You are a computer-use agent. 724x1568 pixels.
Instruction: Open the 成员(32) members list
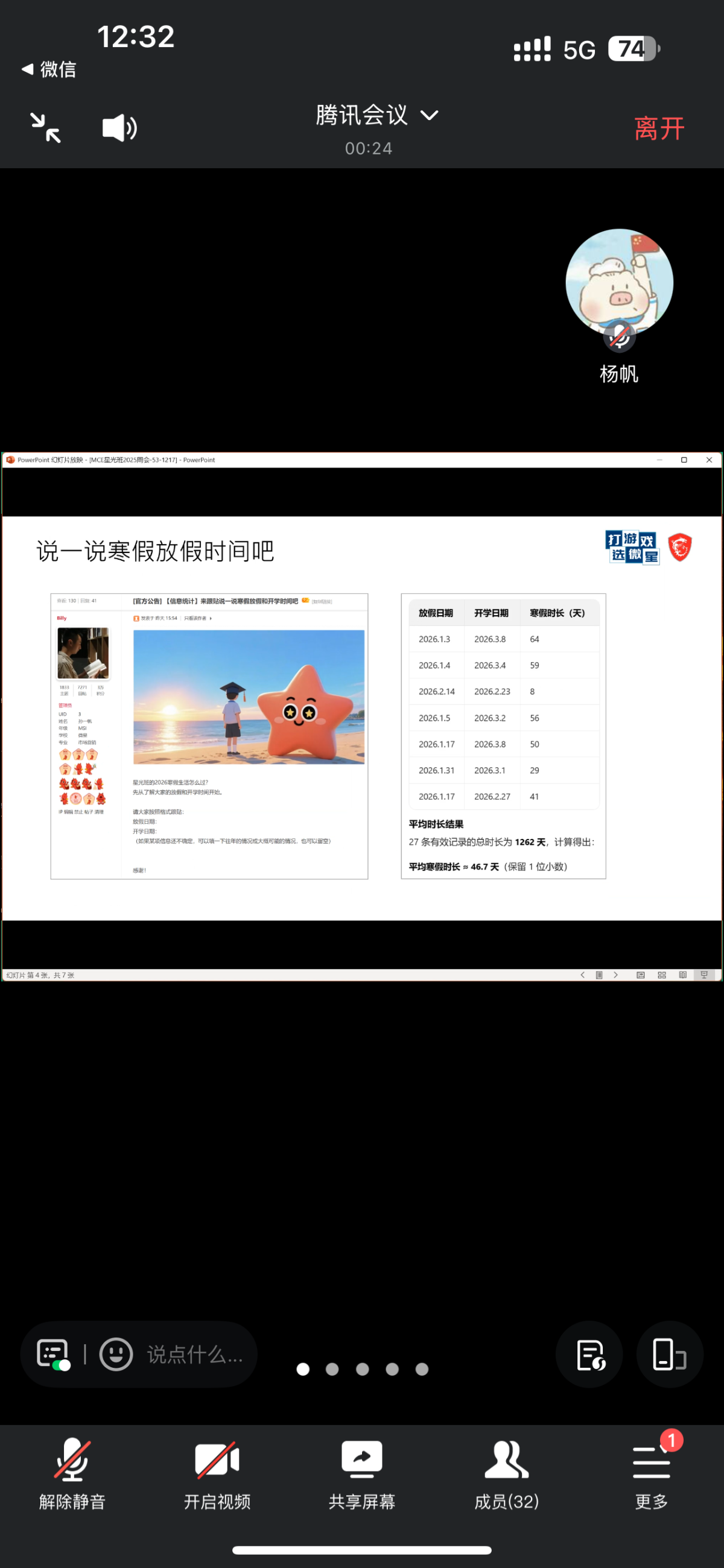coord(506,1474)
